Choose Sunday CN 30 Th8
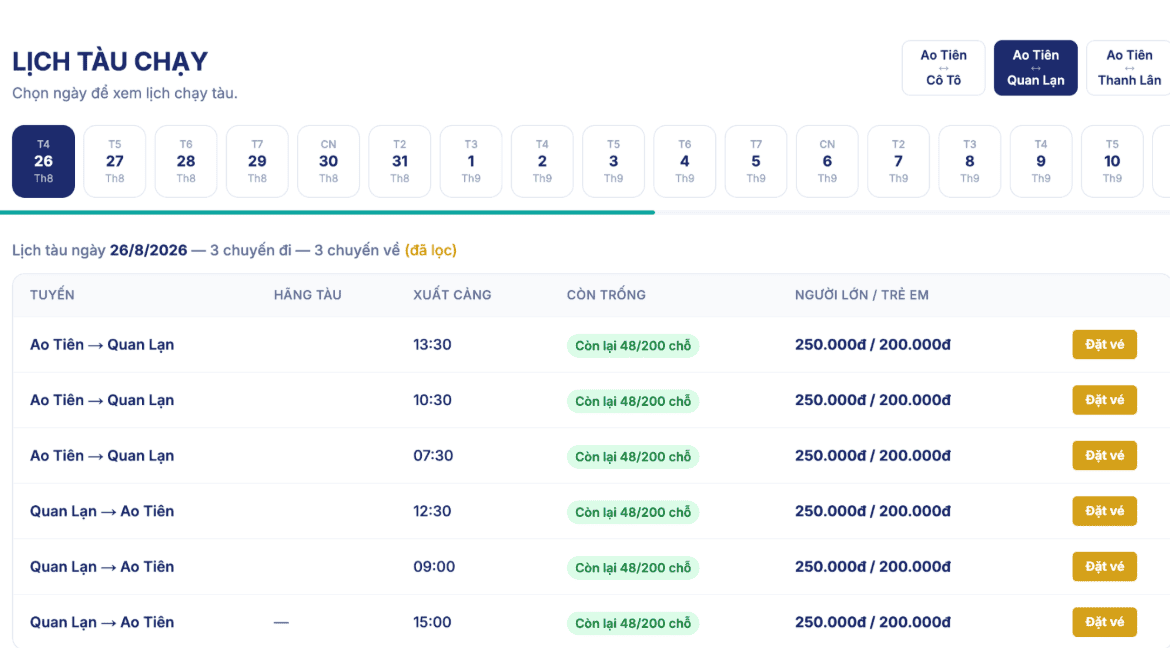The height and width of the screenshot is (648, 1170). click(328, 161)
